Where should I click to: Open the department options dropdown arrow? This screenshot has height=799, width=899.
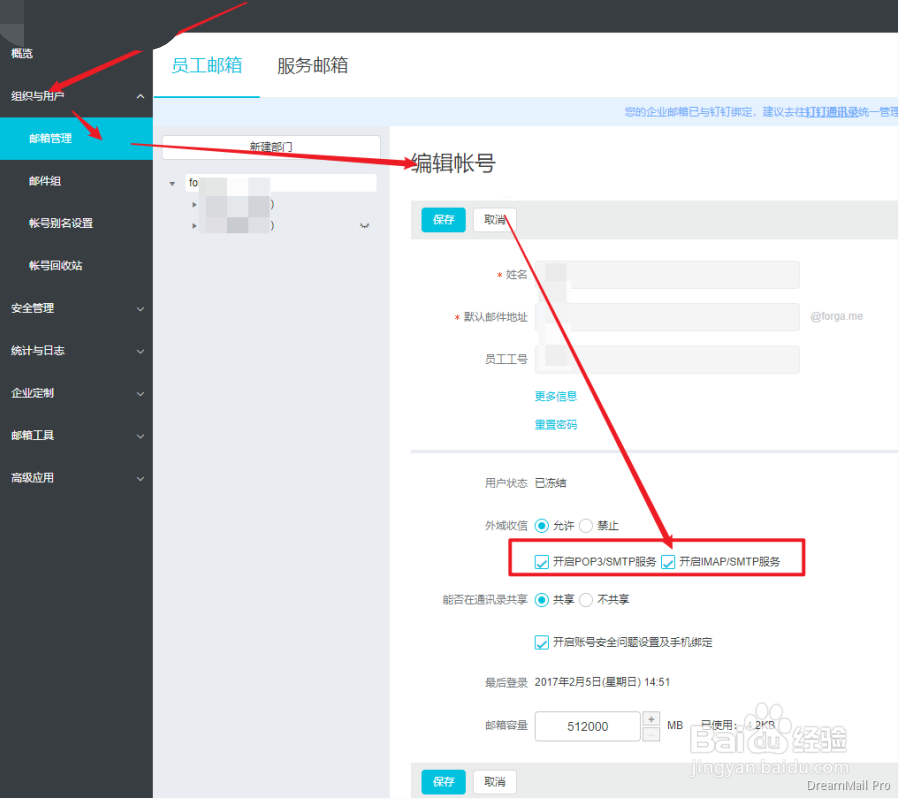click(364, 226)
